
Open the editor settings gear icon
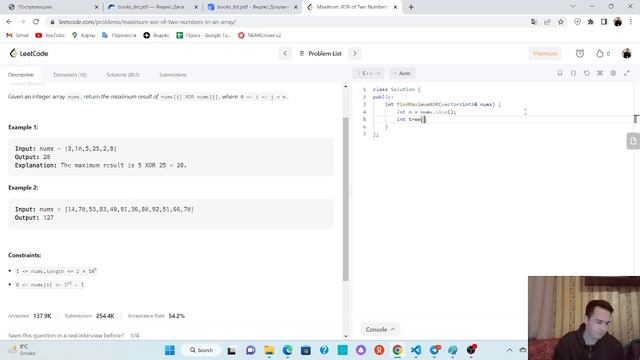[613, 73]
